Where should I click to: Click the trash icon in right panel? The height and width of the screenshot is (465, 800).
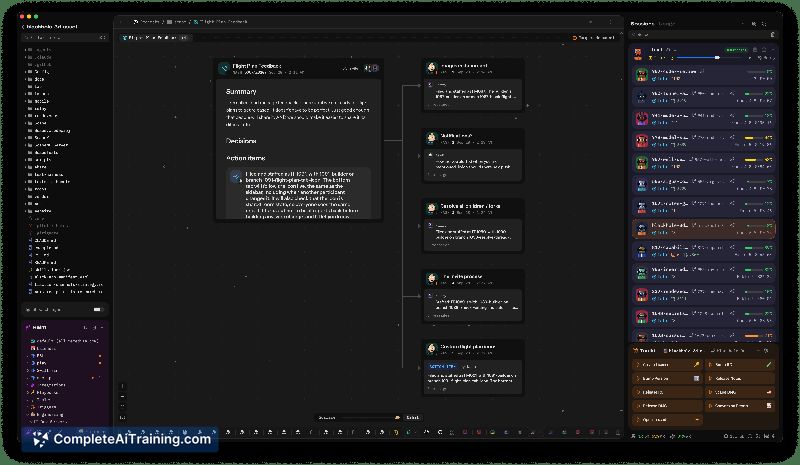772,35
